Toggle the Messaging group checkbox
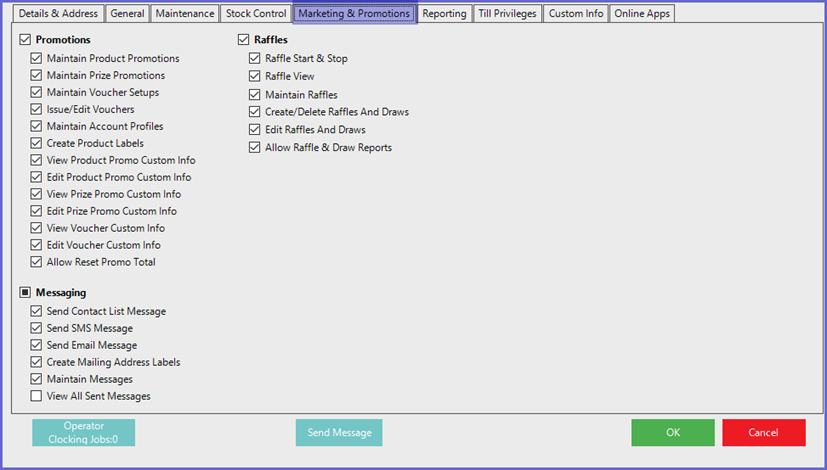 click(x=25, y=293)
